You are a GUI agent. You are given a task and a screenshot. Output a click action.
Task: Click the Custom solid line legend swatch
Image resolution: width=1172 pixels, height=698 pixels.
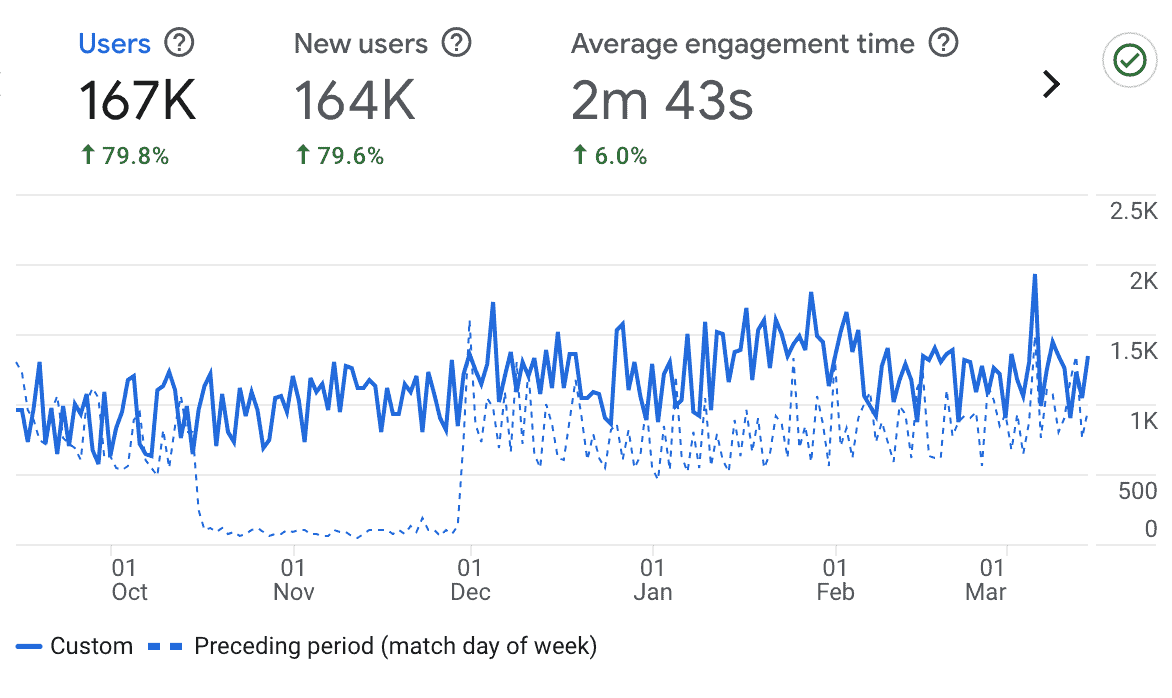click(x=29, y=646)
